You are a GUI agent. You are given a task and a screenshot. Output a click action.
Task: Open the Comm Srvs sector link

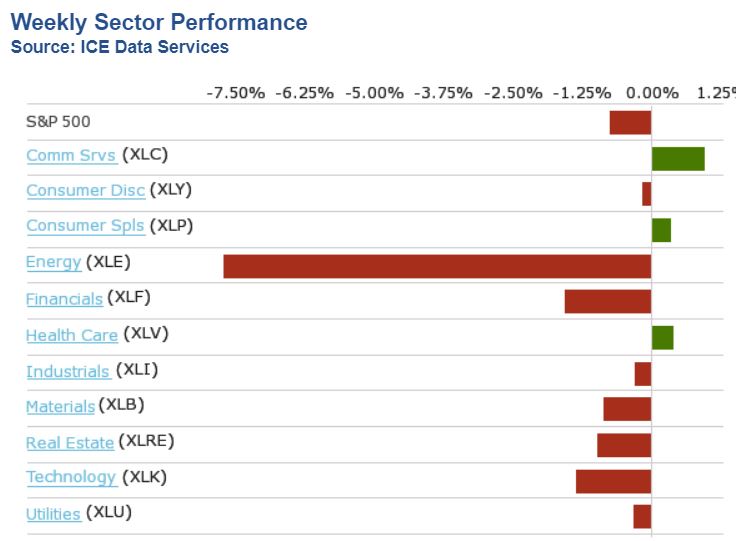pyautogui.click(x=70, y=155)
